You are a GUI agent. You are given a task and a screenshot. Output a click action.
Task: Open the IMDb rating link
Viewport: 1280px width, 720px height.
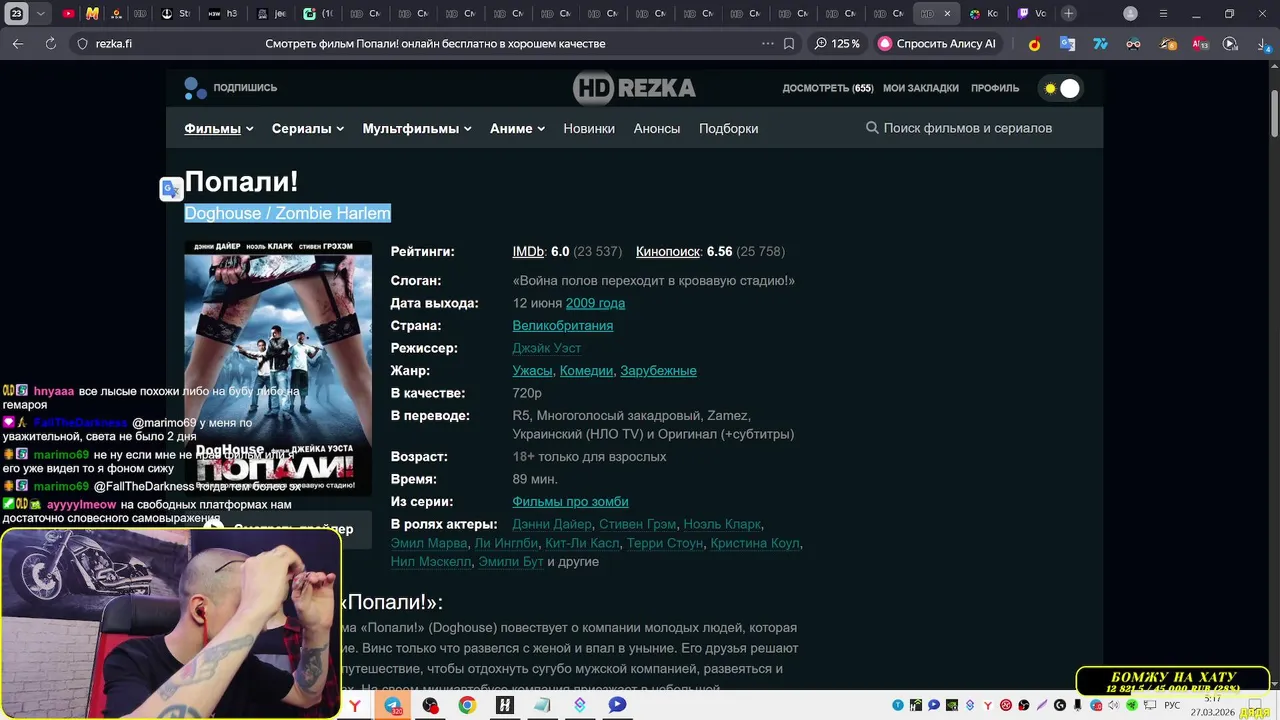(528, 252)
